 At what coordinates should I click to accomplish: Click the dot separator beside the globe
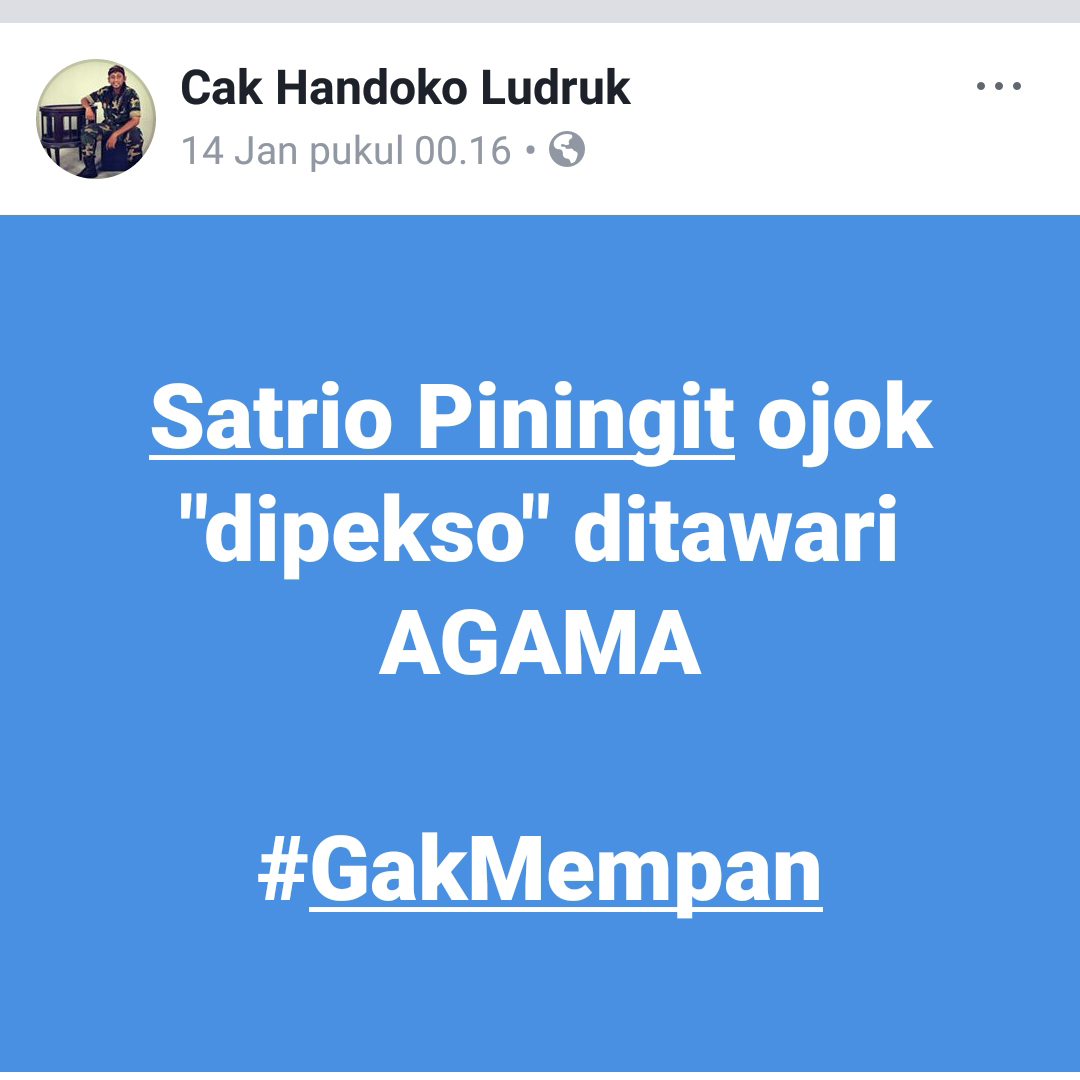coord(530,149)
